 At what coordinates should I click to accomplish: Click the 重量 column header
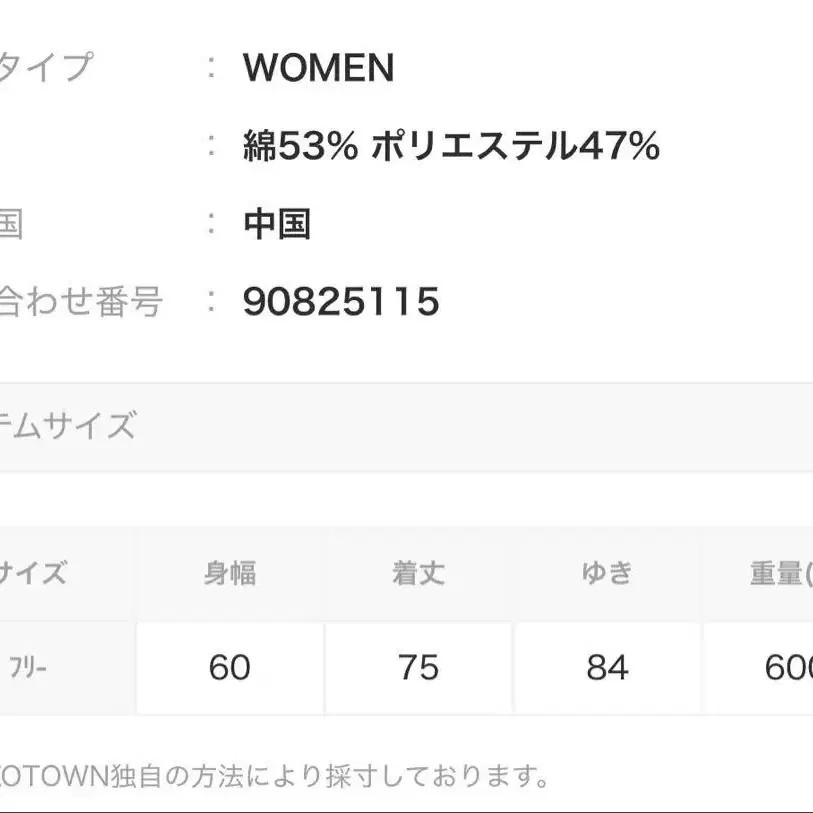pos(780,574)
